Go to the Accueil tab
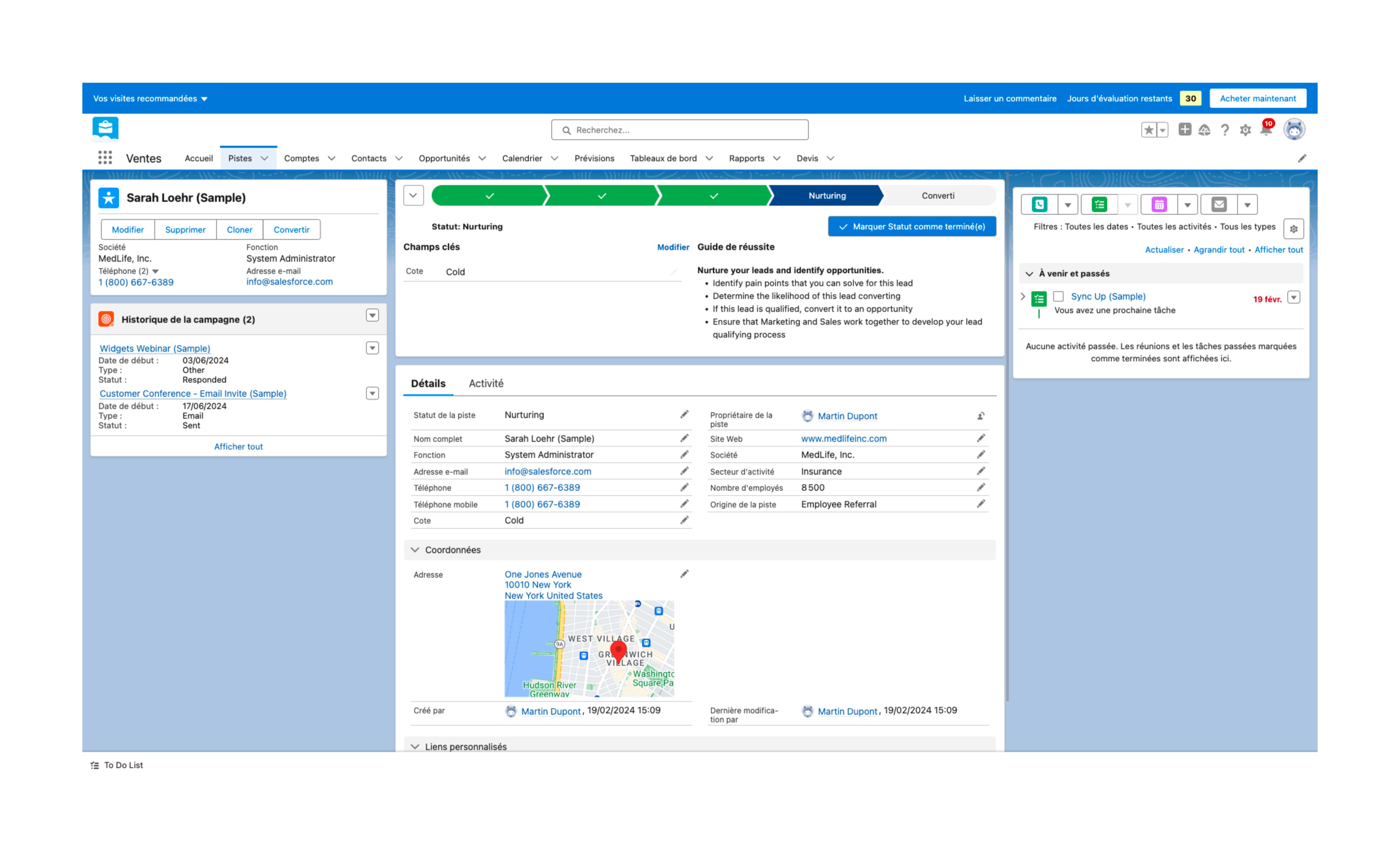The height and width of the screenshot is (860, 1400). tap(198, 158)
